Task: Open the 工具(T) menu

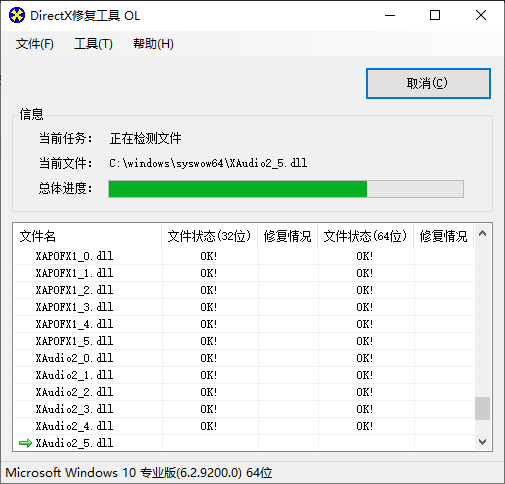Action: click(93, 44)
